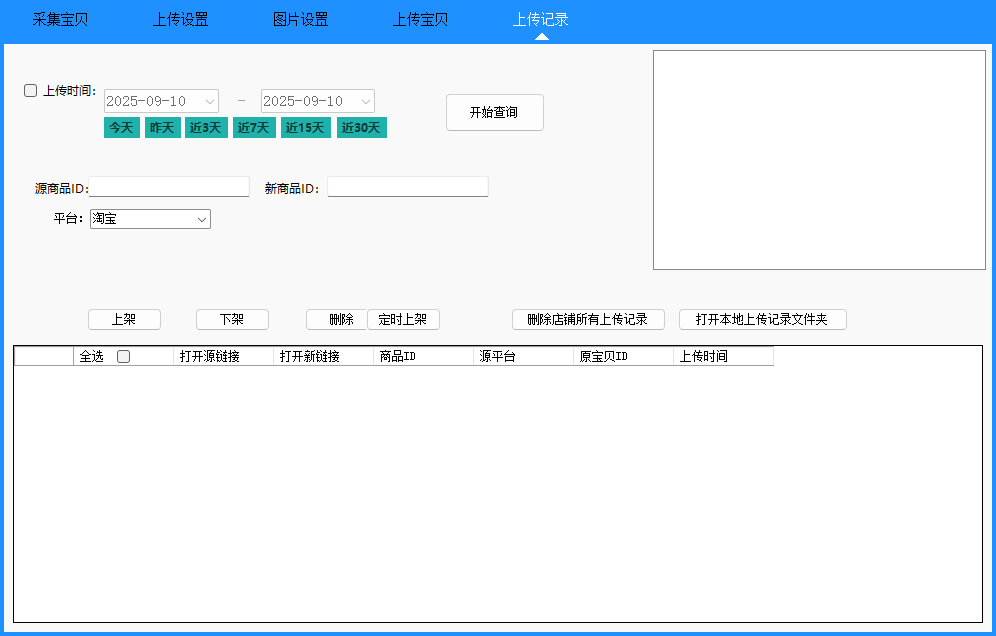Switch to the 采集宝贝 tab
996x636 pixels.
[x=60, y=19]
